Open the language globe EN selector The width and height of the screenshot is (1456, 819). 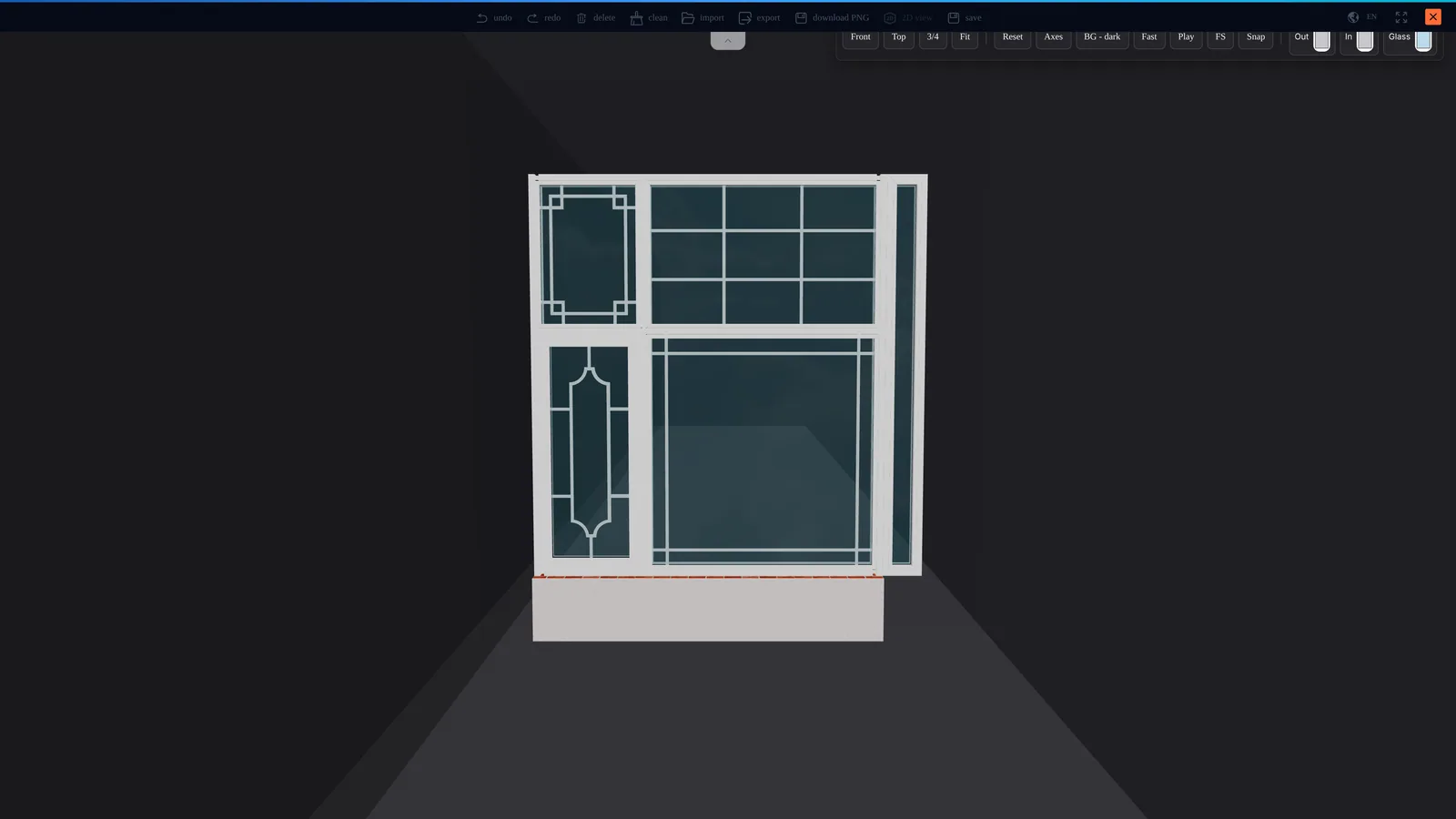(x=1362, y=17)
